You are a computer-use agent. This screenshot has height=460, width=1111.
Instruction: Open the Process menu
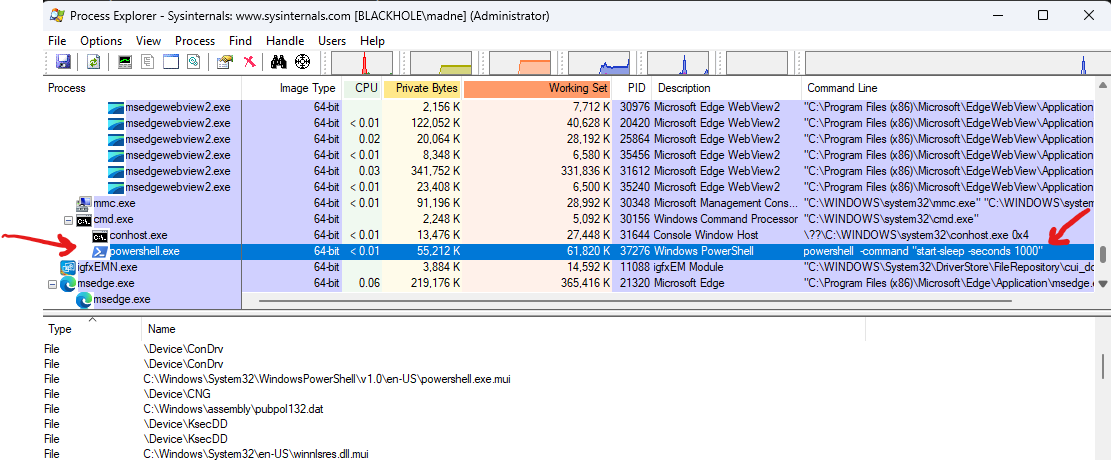pos(195,40)
